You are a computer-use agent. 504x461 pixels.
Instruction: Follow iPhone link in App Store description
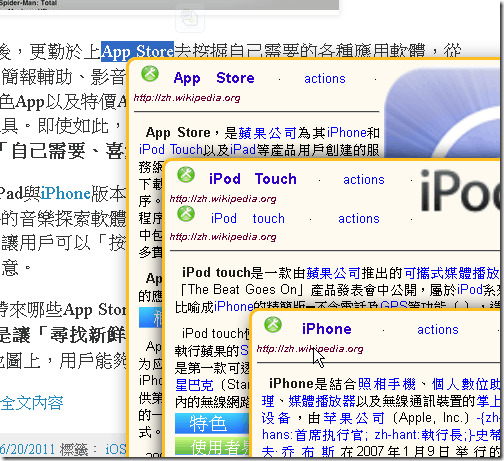(346, 133)
